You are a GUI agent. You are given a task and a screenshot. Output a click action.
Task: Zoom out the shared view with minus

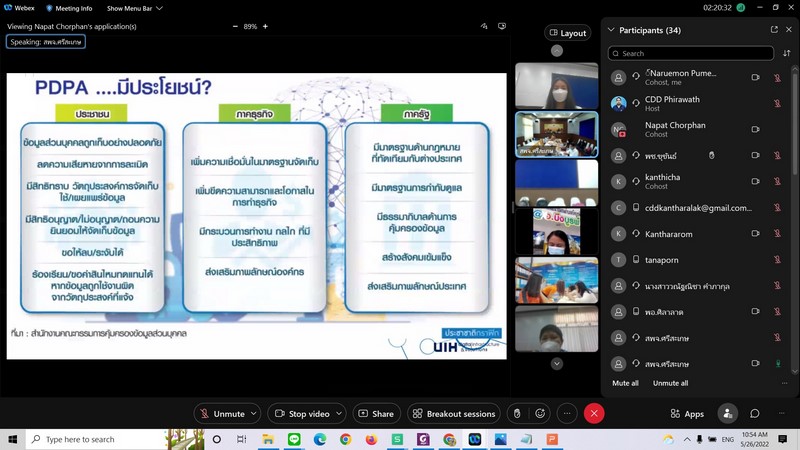pos(235,27)
